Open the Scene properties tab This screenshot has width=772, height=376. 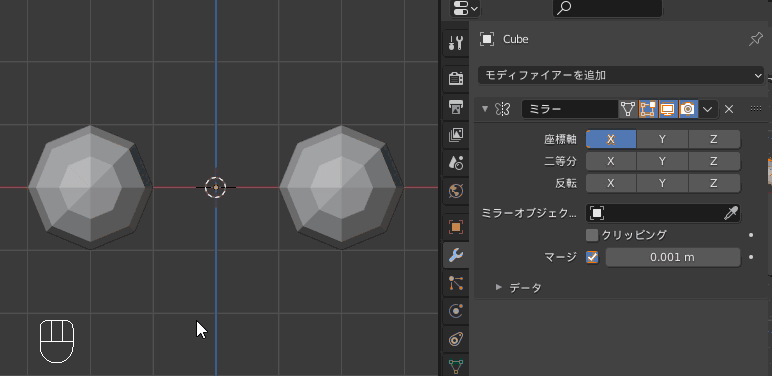tap(456, 162)
